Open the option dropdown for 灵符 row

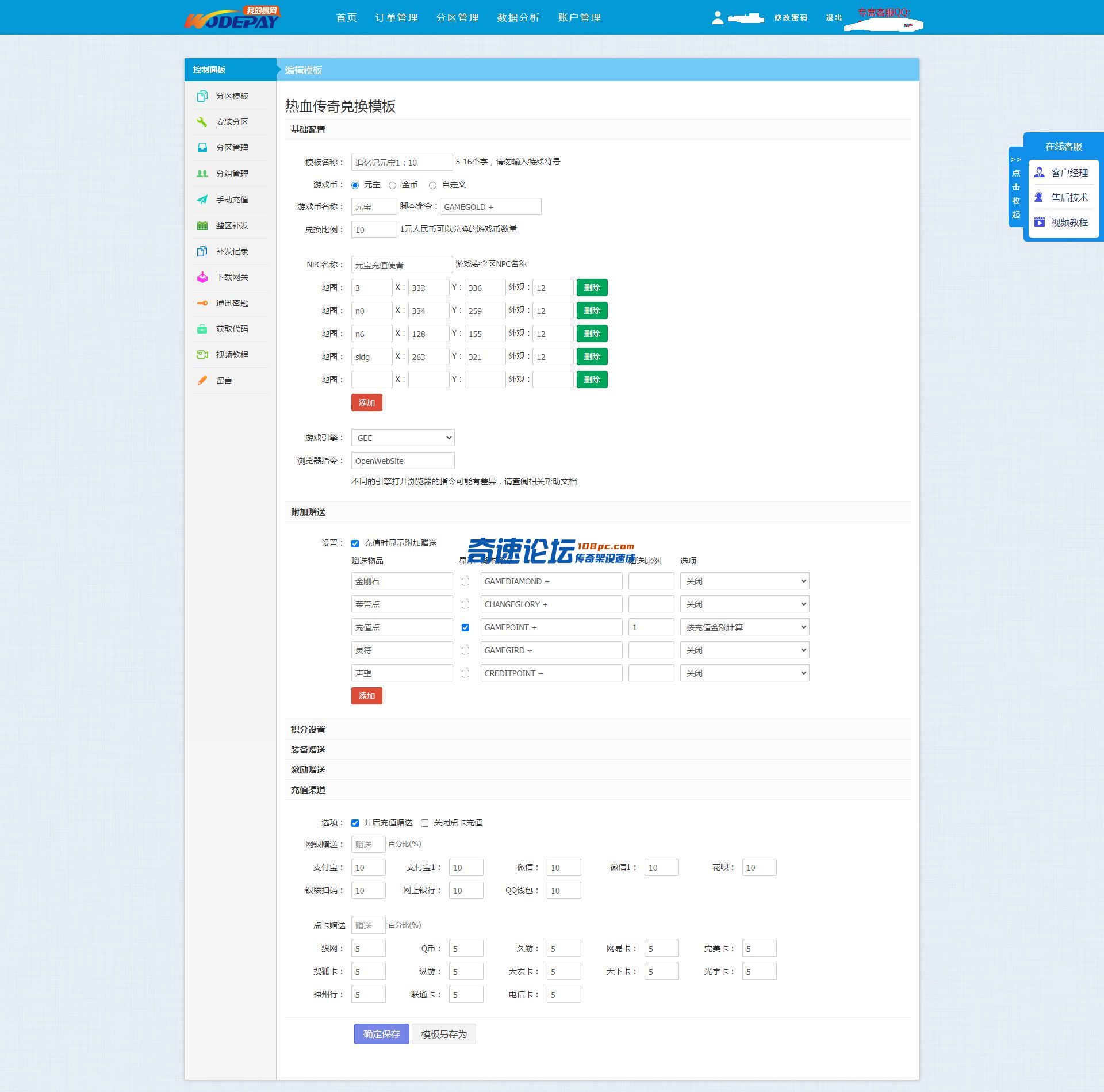tap(745, 650)
